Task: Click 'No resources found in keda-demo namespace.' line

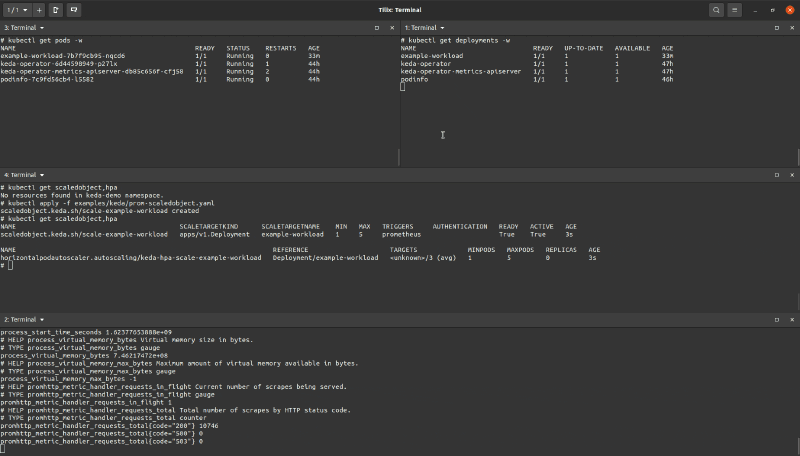Action: (x=82, y=195)
